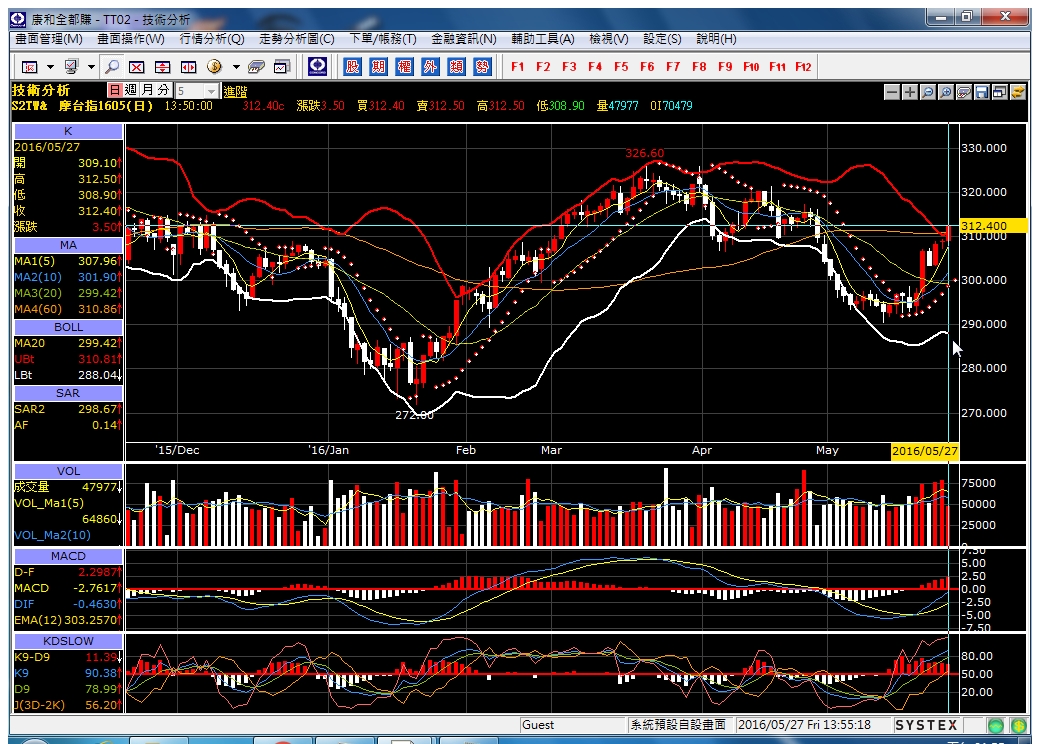Click the F12 shortcut button
Screen dimensions: 1040x744
pyautogui.click(x=803, y=67)
